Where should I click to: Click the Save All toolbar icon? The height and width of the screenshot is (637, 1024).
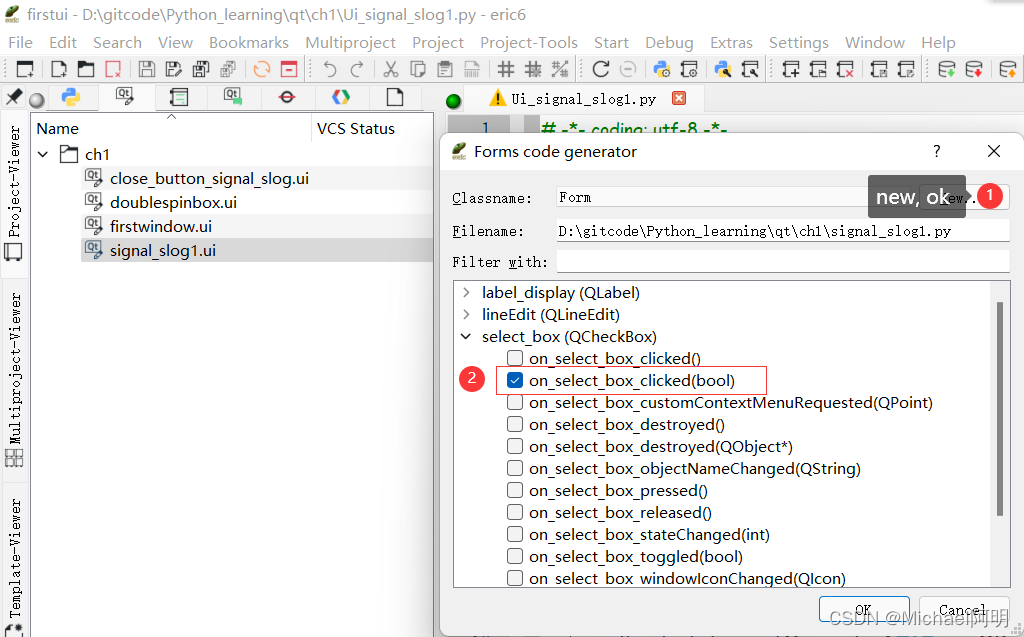pyautogui.click(x=201, y=69)
